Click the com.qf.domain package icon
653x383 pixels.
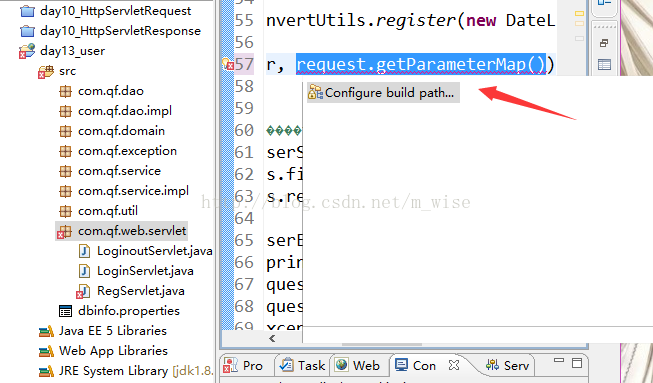(x=65, y=131)
